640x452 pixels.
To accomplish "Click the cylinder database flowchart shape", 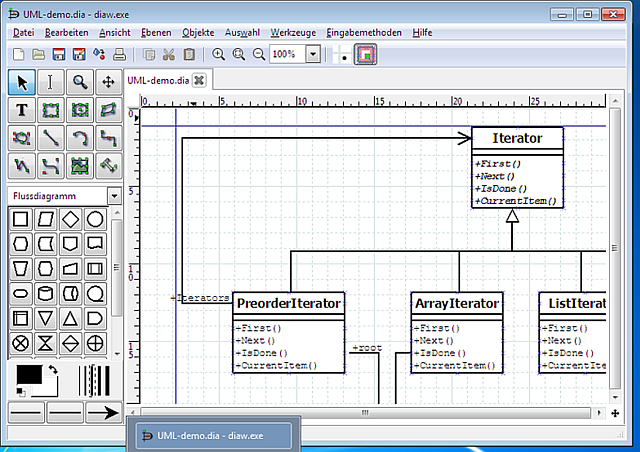I will [45, 294].
